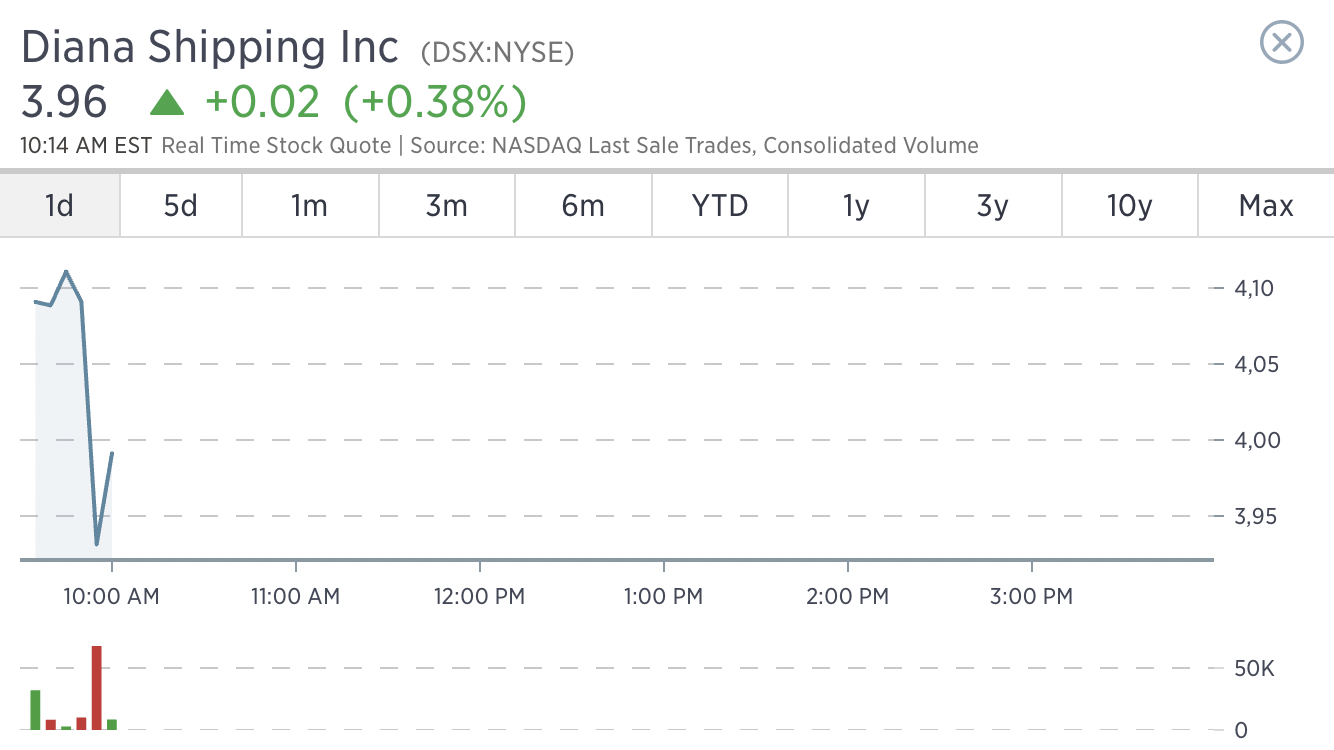Select the 6m timeframe tab
The height and width of the screenshot is (750, 1334).
(x=584, y=206)
